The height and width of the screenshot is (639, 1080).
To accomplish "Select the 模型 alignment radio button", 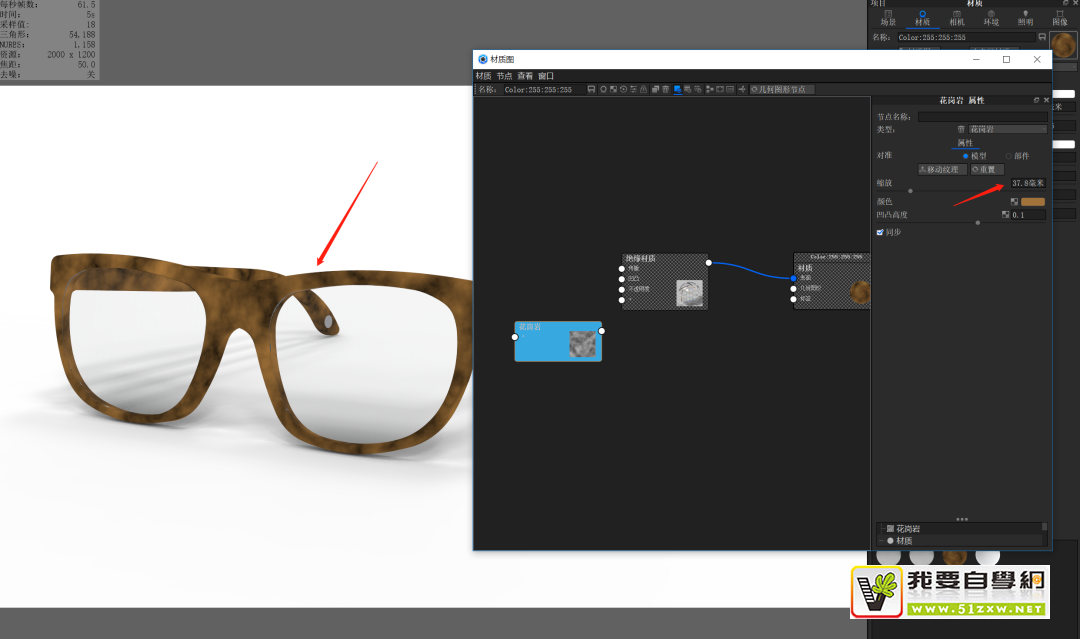I will click(x=966, y=156).
